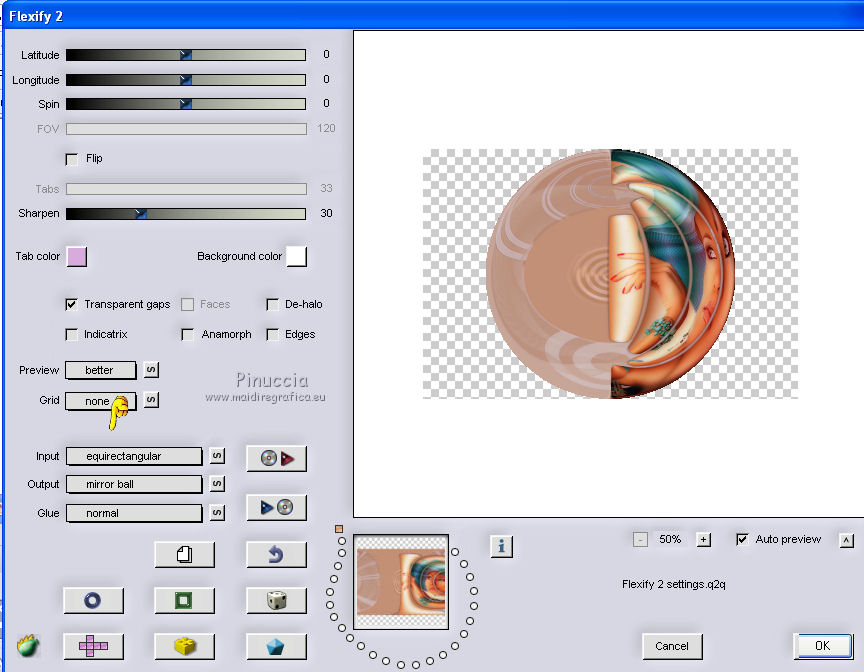
Task: Click the source image thumbnail
Action: point(401,582)
